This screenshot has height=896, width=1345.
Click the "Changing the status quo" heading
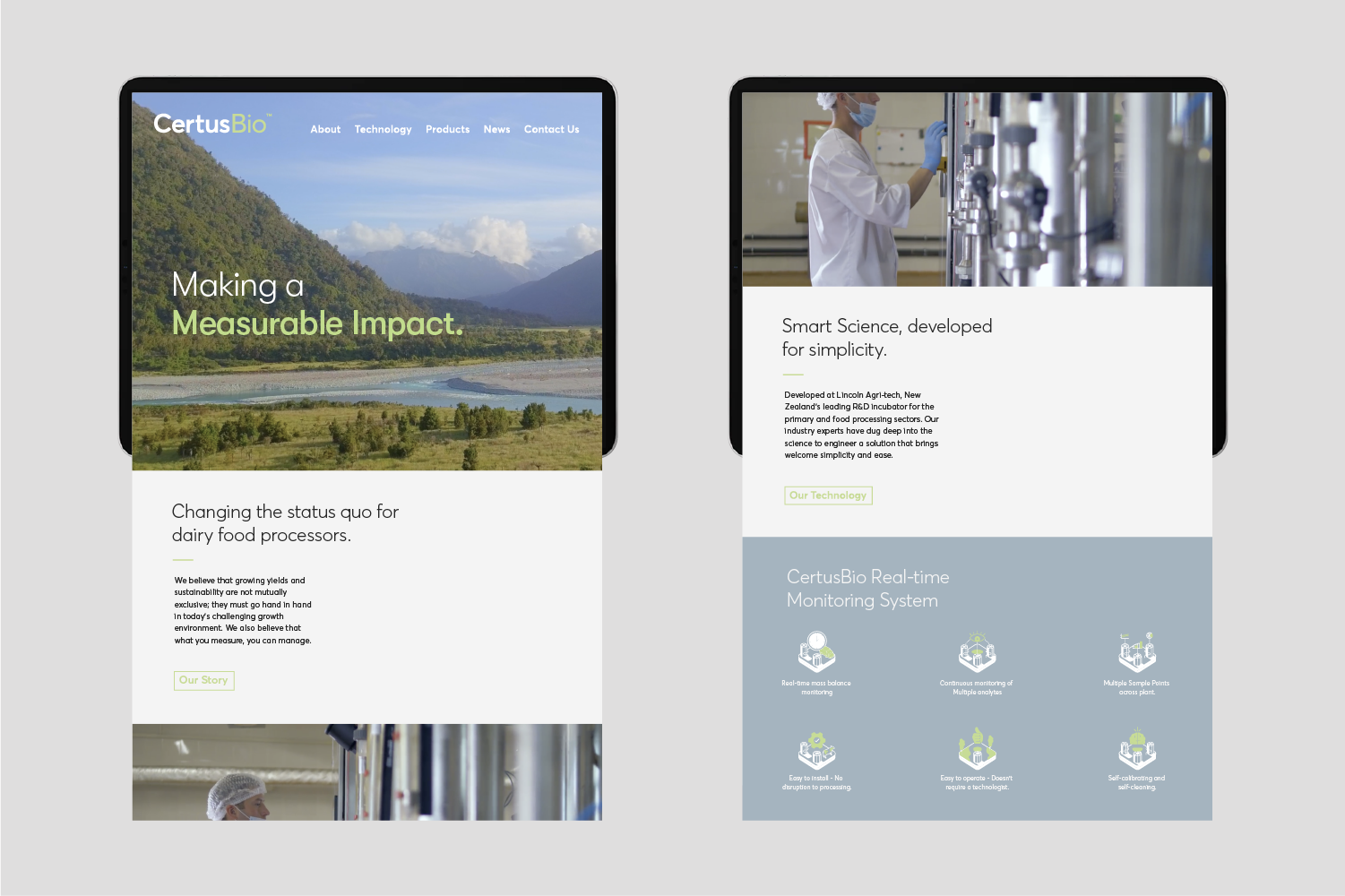(x=285, y=523)
